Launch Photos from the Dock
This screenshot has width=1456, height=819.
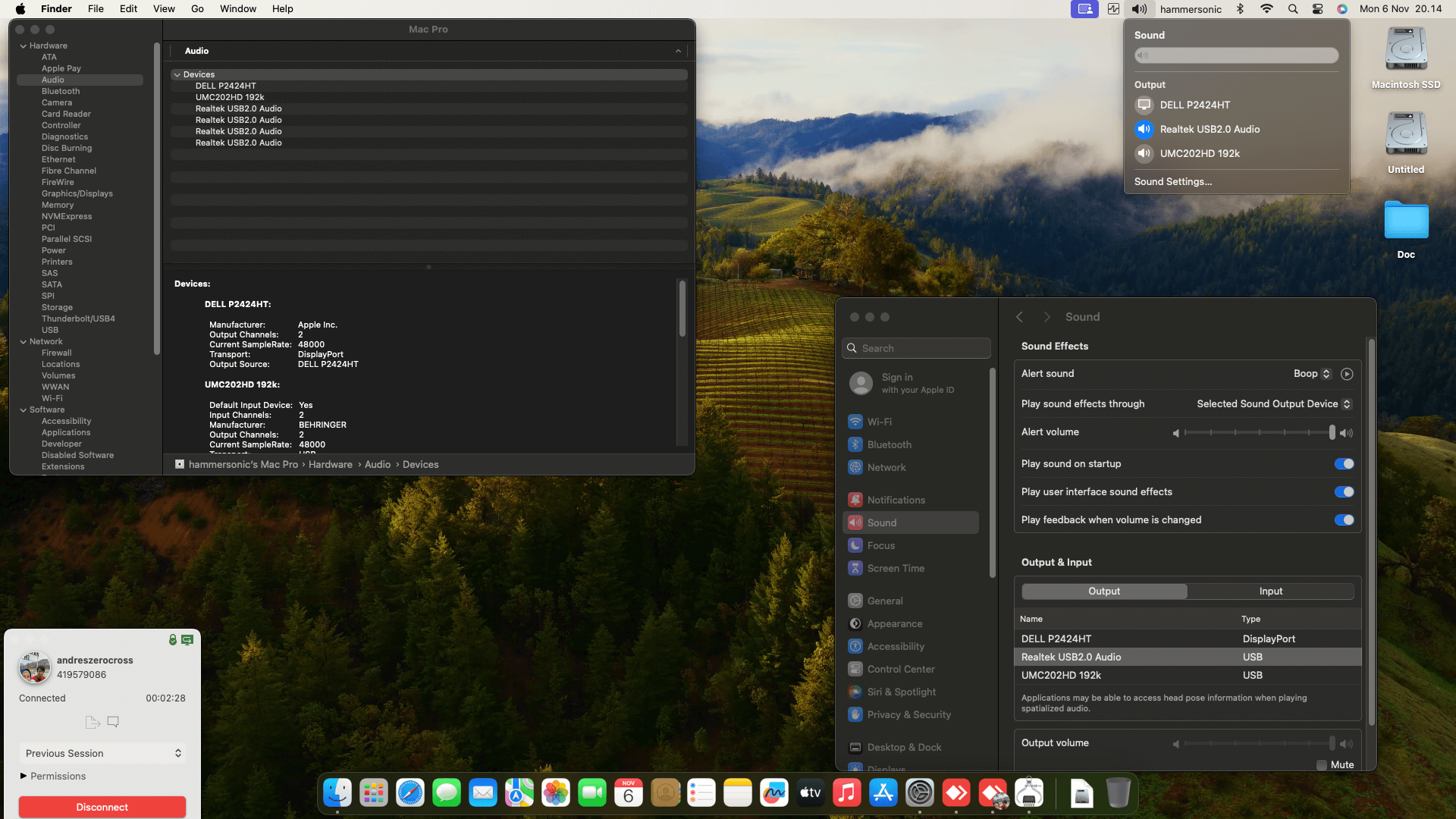556,793
